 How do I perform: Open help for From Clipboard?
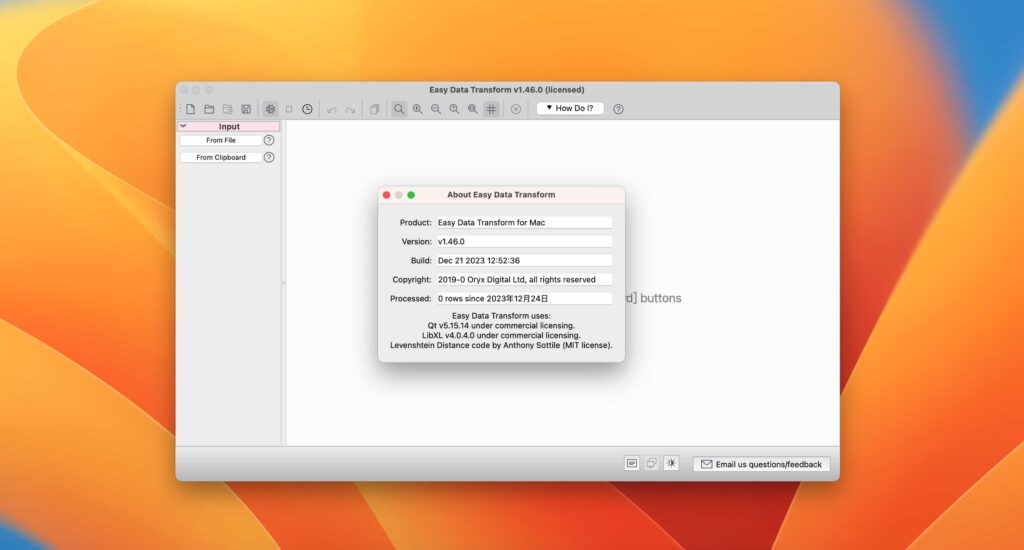click(x=269, y=157)
